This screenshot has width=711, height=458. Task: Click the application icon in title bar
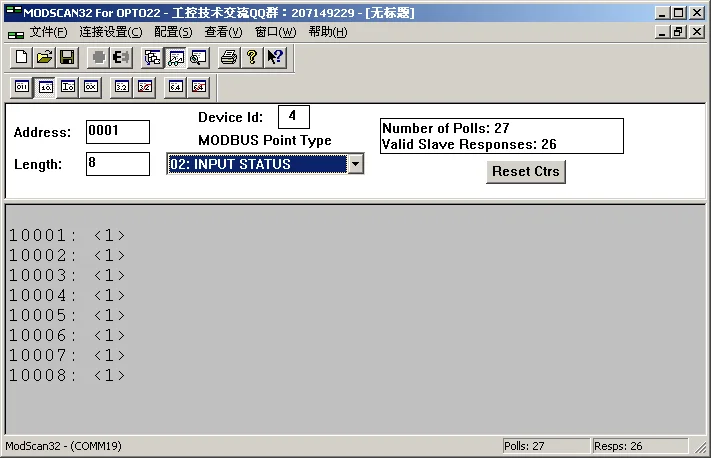[x=14, y=12]
